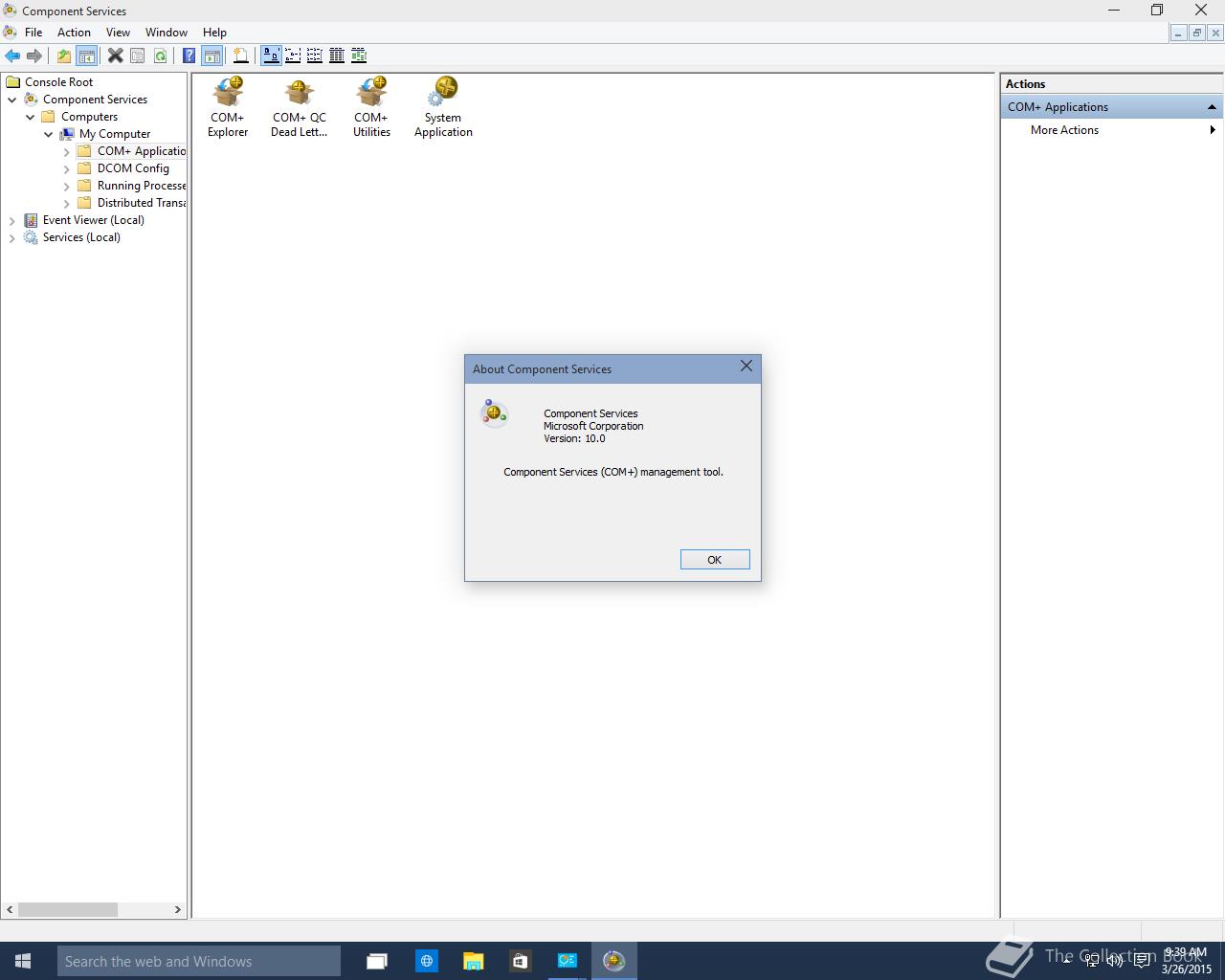Screen dimensions: 1225x980
Task: Click OK in About Component Services dialog
Action: [x=715, y=560]
